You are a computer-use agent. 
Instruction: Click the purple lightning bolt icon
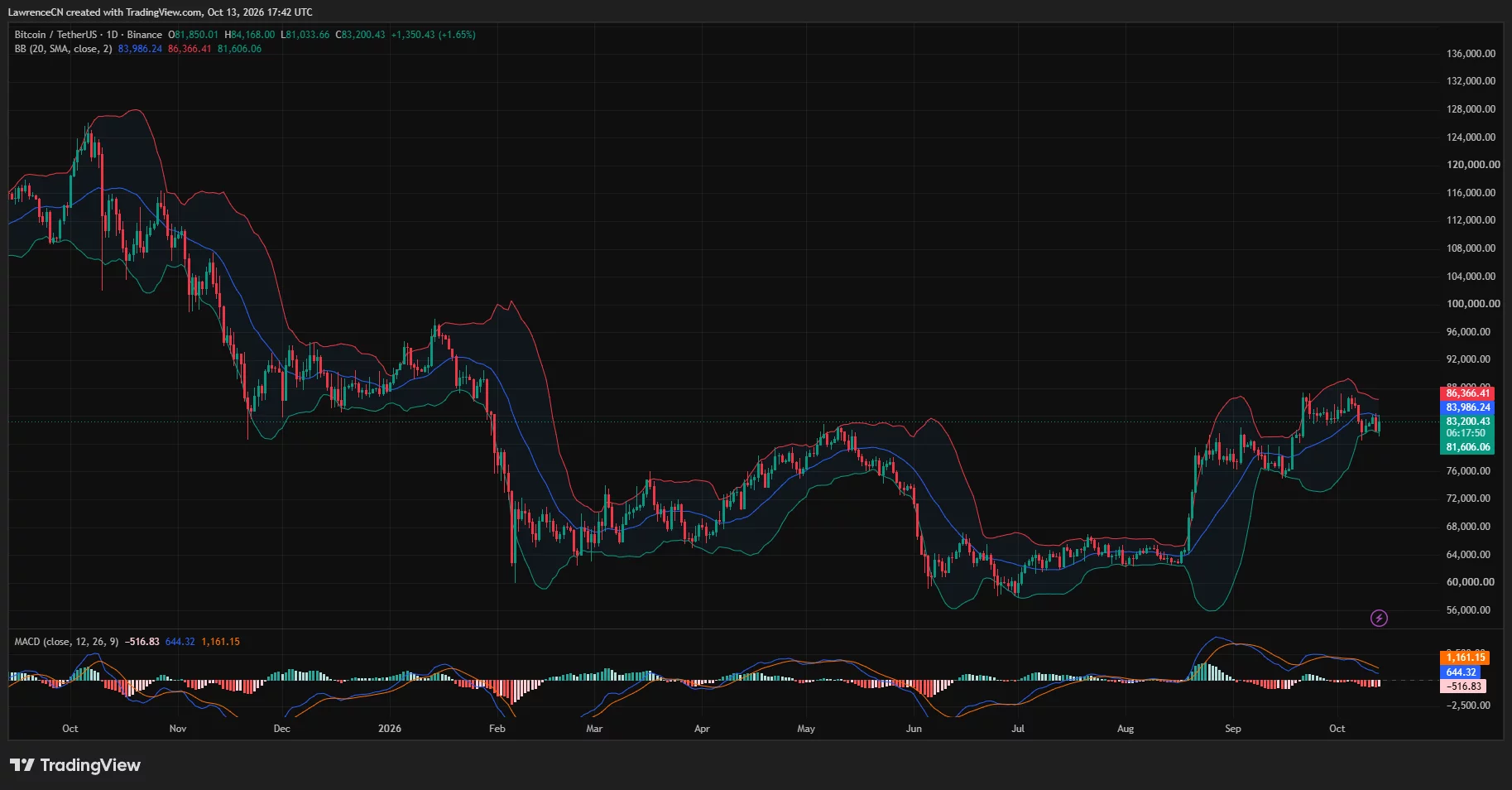tap(1379, 618)
